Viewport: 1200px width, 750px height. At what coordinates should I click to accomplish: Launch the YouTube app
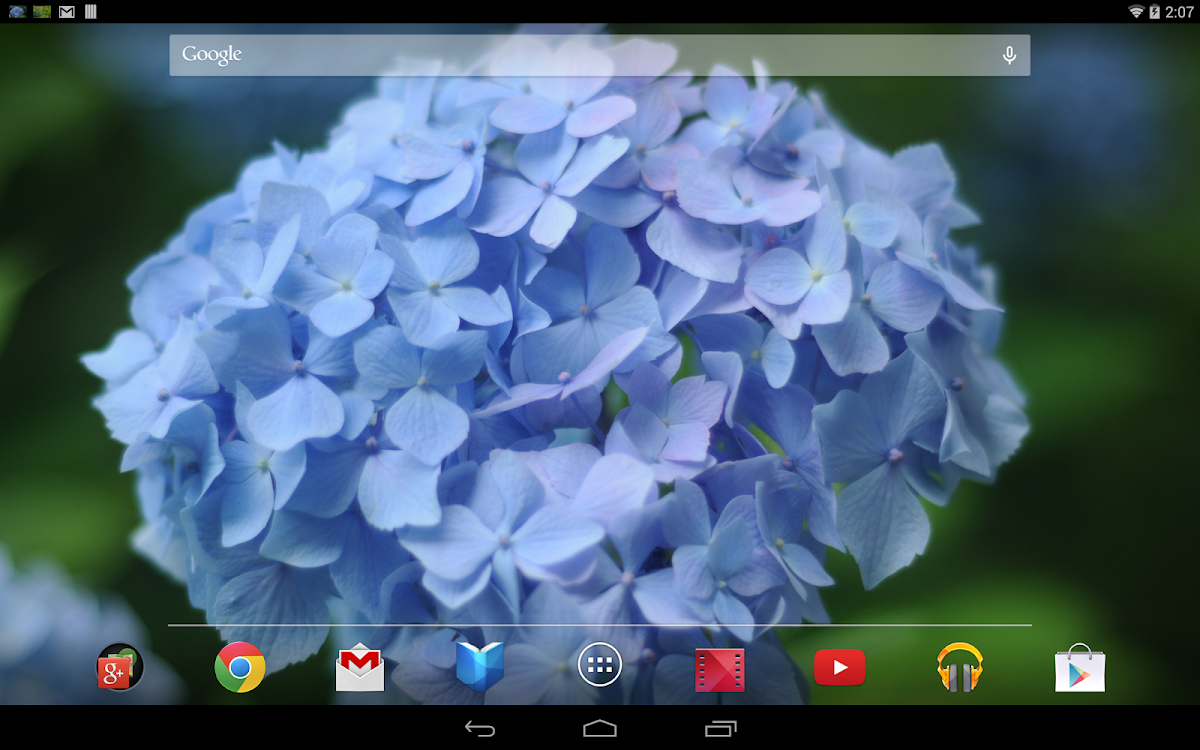[x=840, y=667]
